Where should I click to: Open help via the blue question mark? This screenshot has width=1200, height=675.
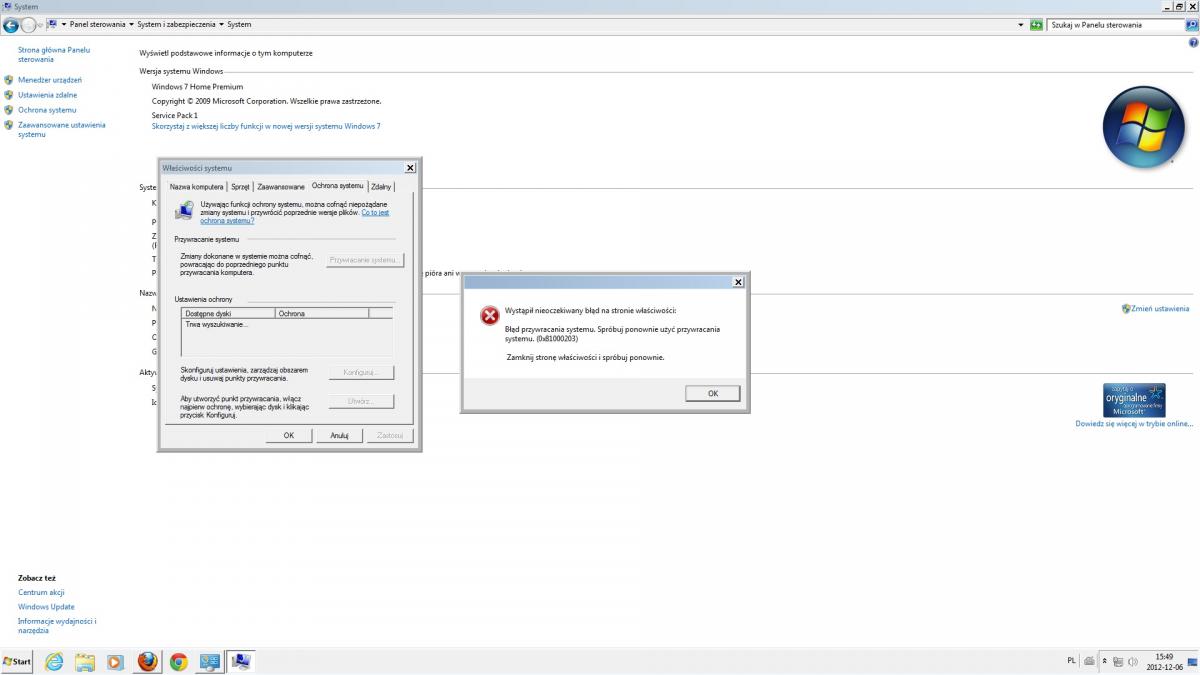click(1192, 43)
